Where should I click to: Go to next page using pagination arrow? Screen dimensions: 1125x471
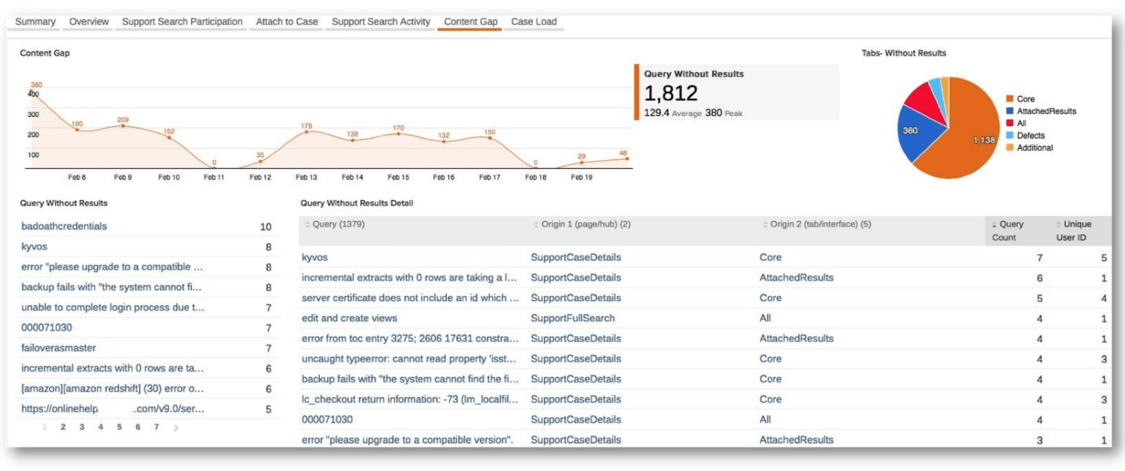coord(176,428)
